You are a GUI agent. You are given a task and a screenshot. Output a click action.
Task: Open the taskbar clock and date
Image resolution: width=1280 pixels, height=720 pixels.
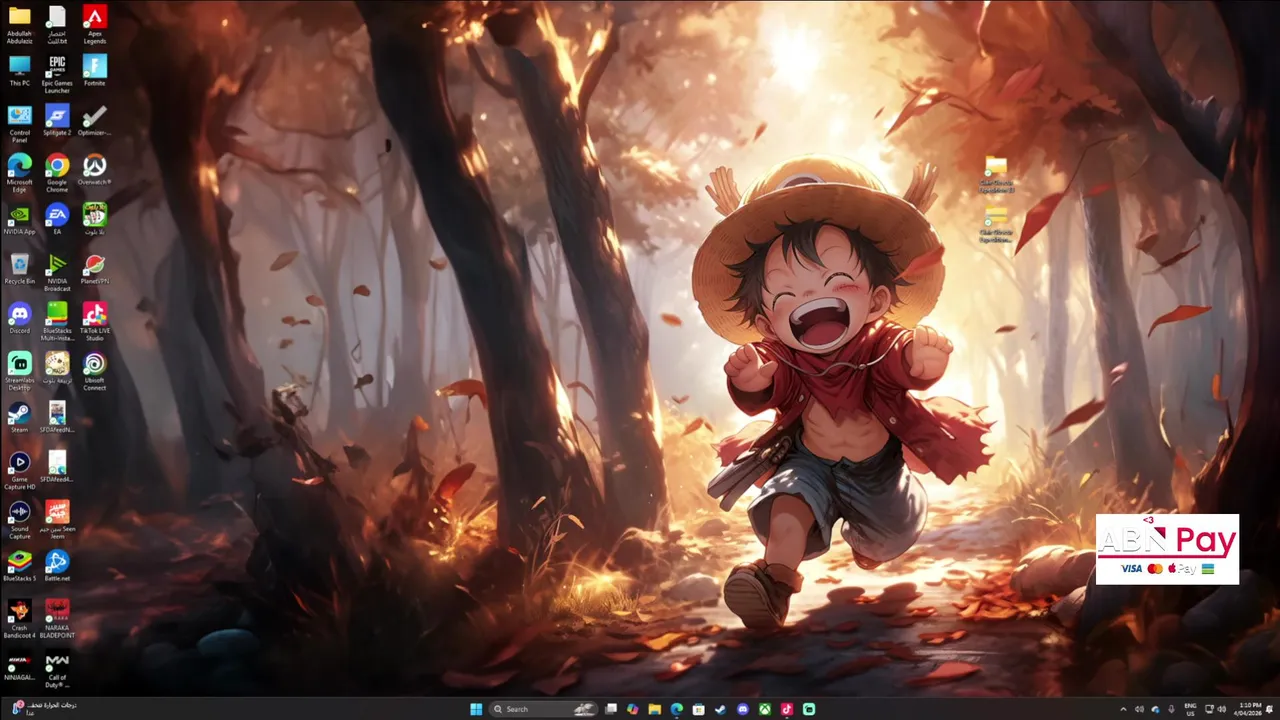[x=1250, y=709]
